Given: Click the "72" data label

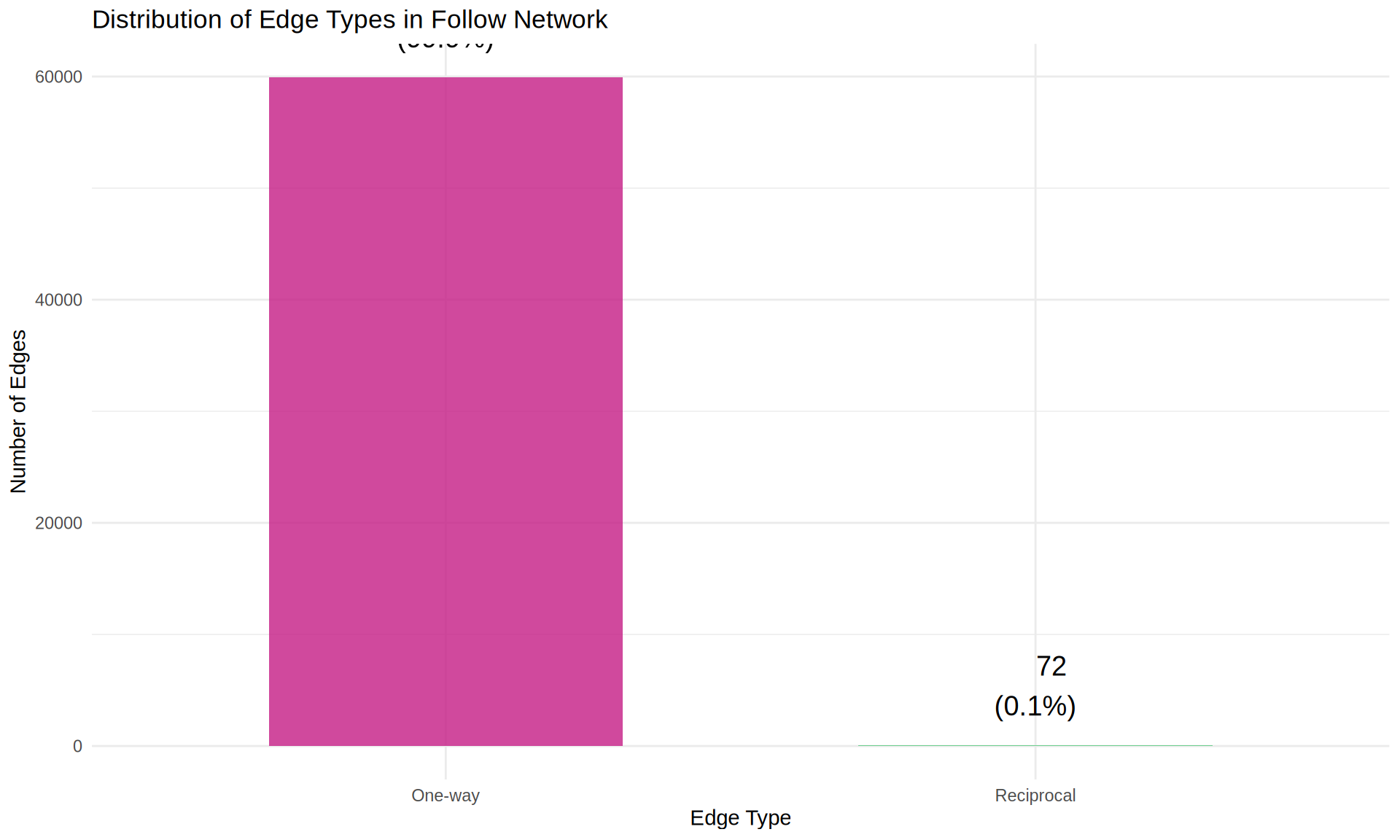Looking at the screenshot, I should pos(1051,666).
